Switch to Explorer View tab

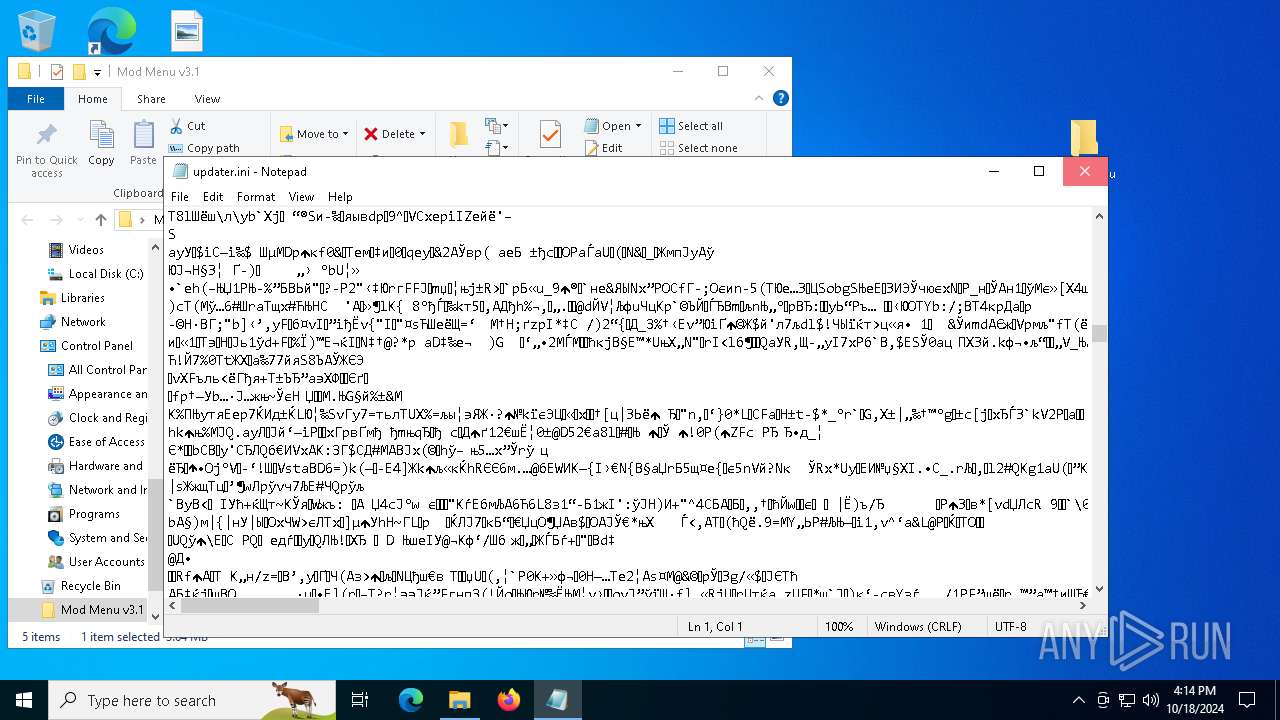[x=207, y=99]
